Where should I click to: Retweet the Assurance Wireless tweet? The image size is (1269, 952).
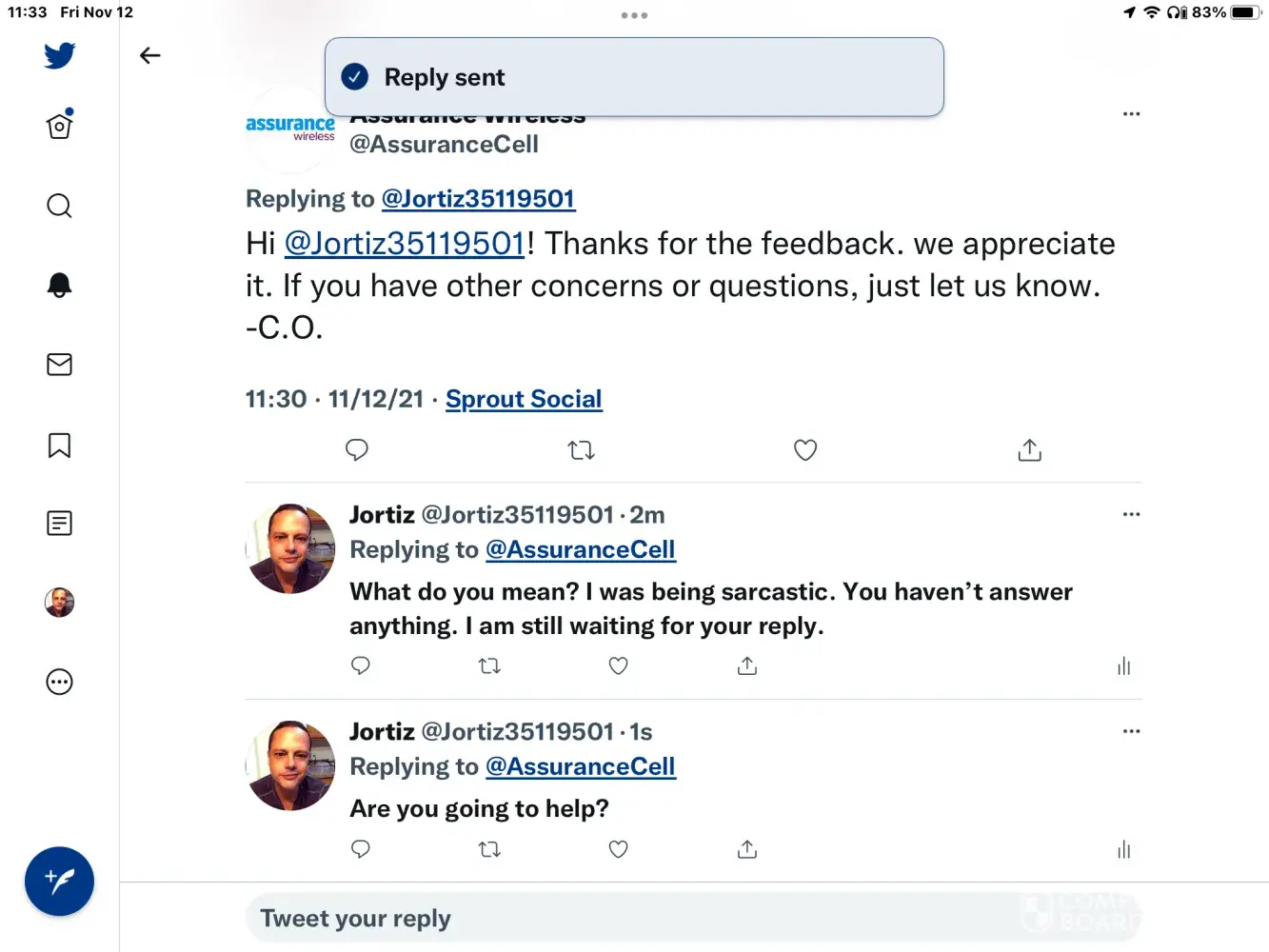point(581,450)
